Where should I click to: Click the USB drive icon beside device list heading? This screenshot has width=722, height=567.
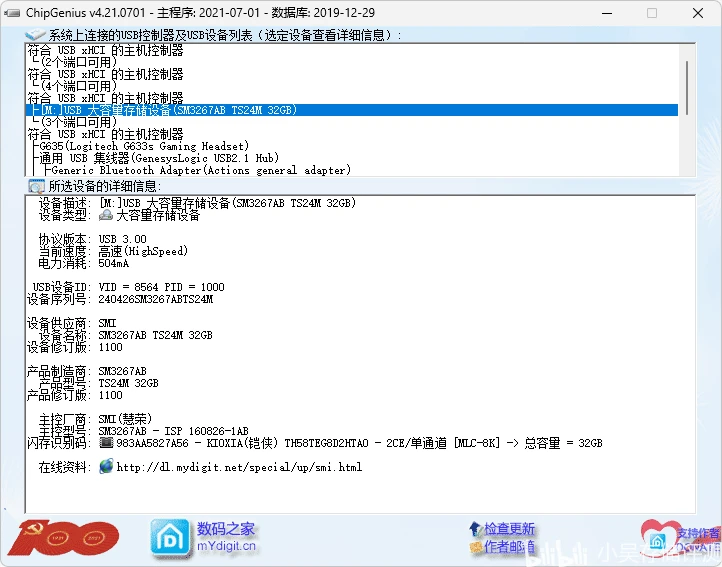point(35,35)
